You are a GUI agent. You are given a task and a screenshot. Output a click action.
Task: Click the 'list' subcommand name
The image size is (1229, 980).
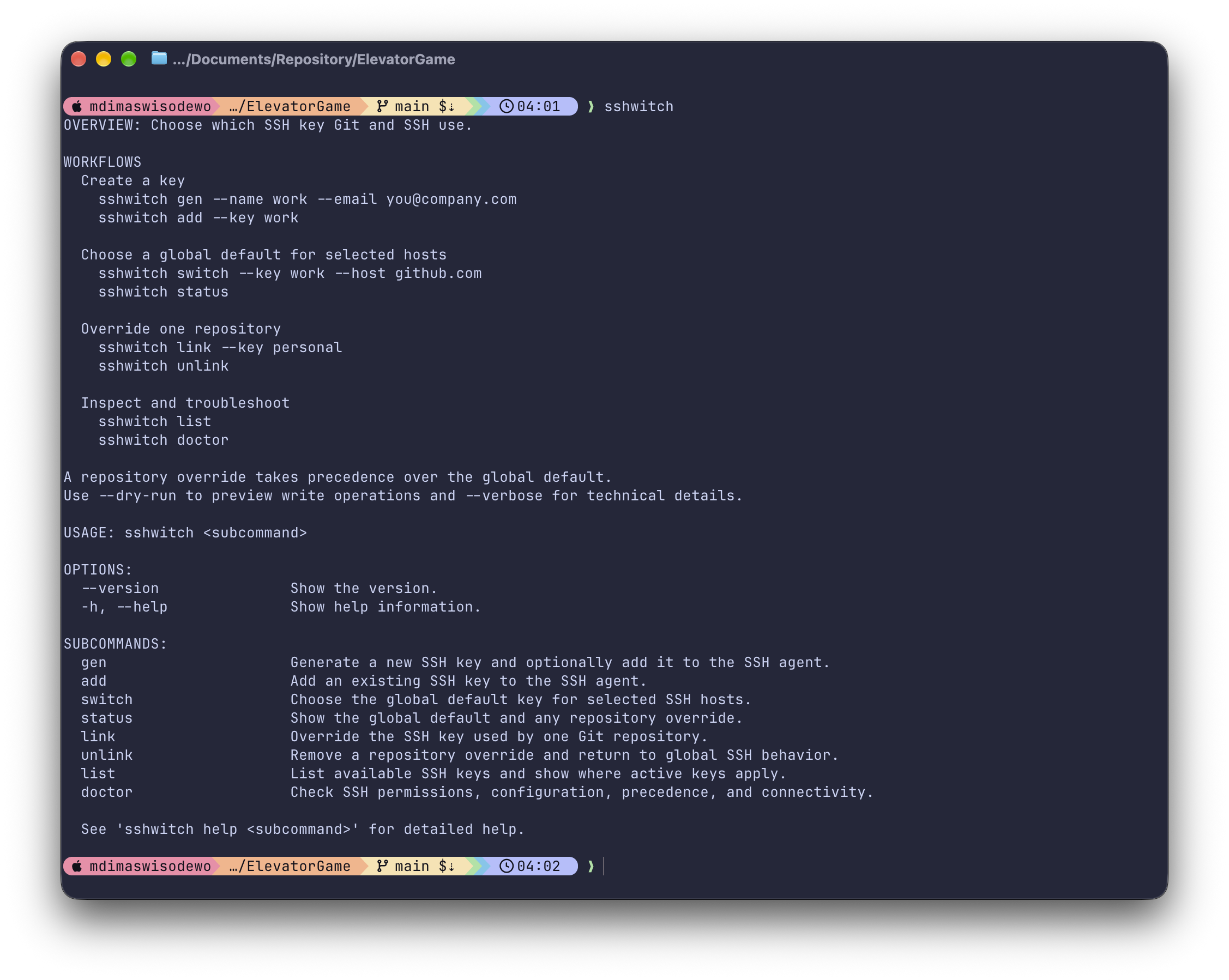pyautogui.click(x=98, y=774)
